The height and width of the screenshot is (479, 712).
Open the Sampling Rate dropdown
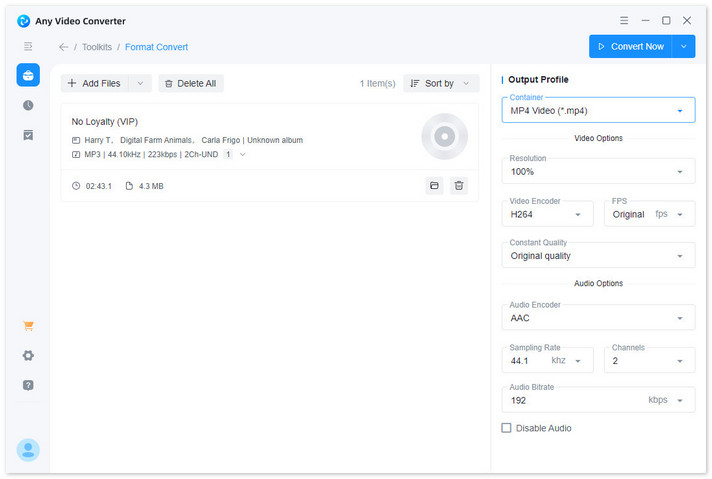click(547, 360)
